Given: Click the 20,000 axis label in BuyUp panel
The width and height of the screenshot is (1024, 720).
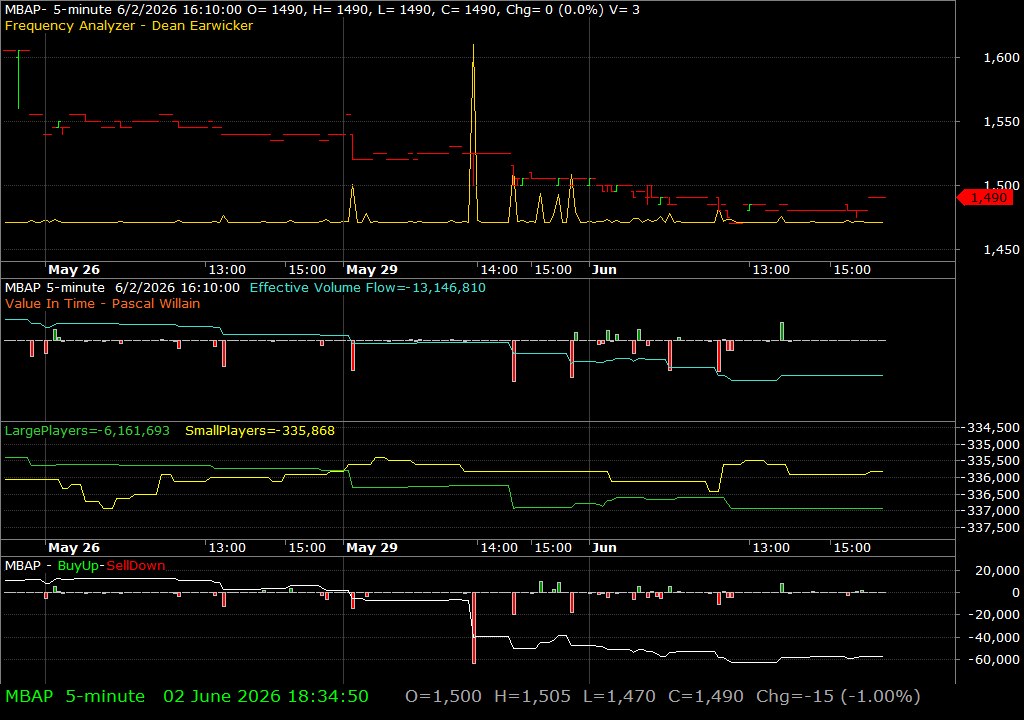Looking at the screenshot, I should [997, 570].
